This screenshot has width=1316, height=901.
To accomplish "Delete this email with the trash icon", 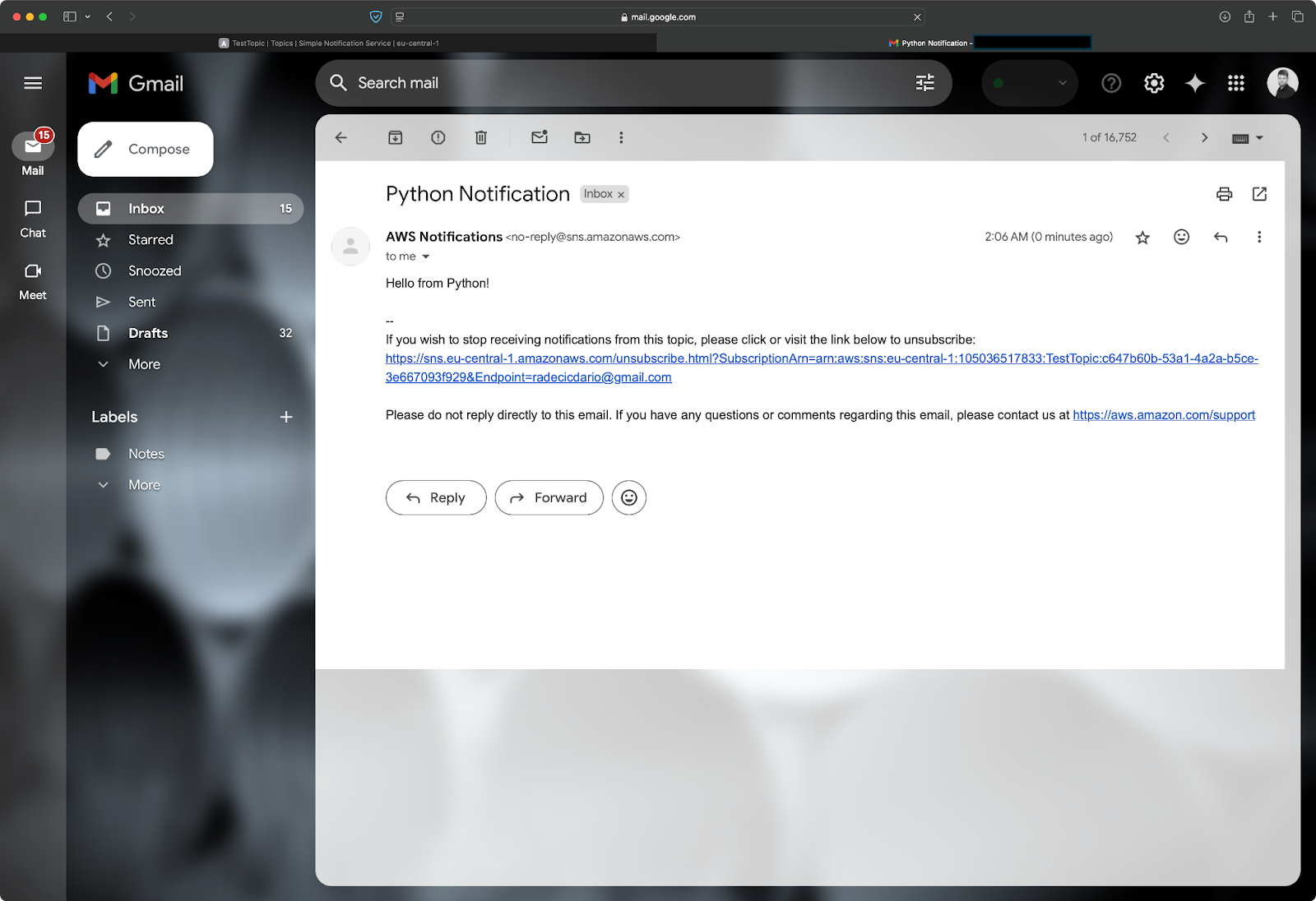I will (x=481, y=137).
